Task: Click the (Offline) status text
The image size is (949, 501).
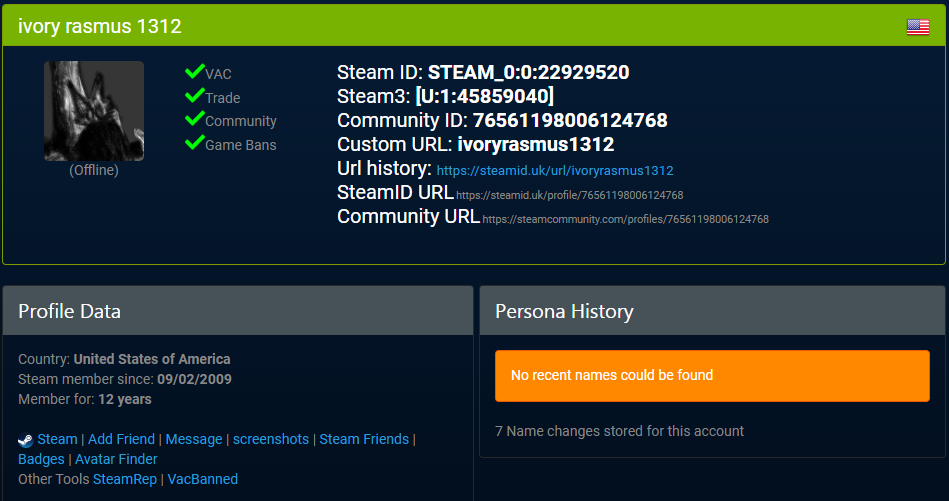Action: click(x=94, y=170)
